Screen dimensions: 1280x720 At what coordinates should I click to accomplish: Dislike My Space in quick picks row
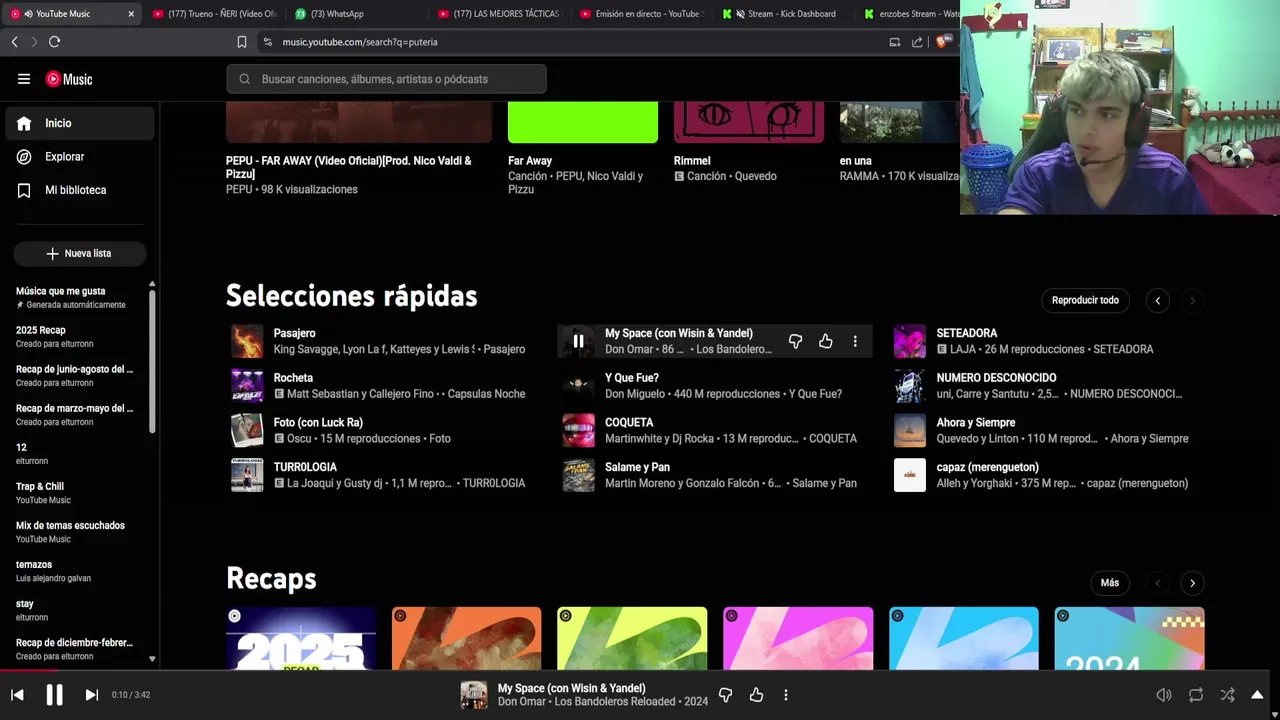tap(795, 341)
